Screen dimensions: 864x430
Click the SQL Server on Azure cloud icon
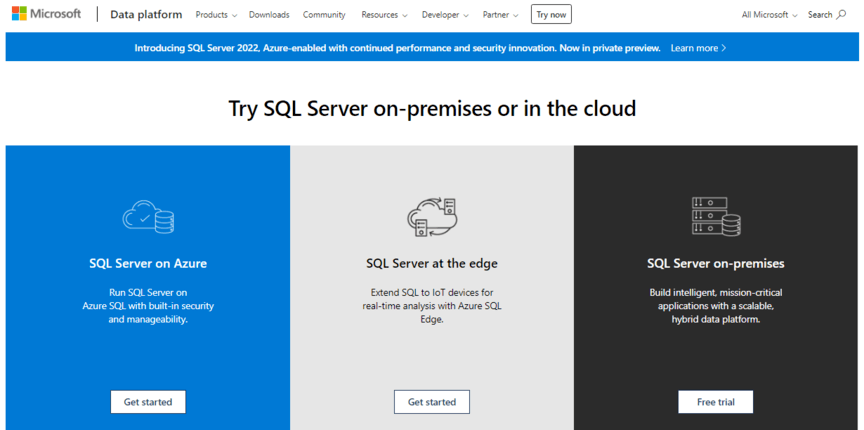pos(148,215)
